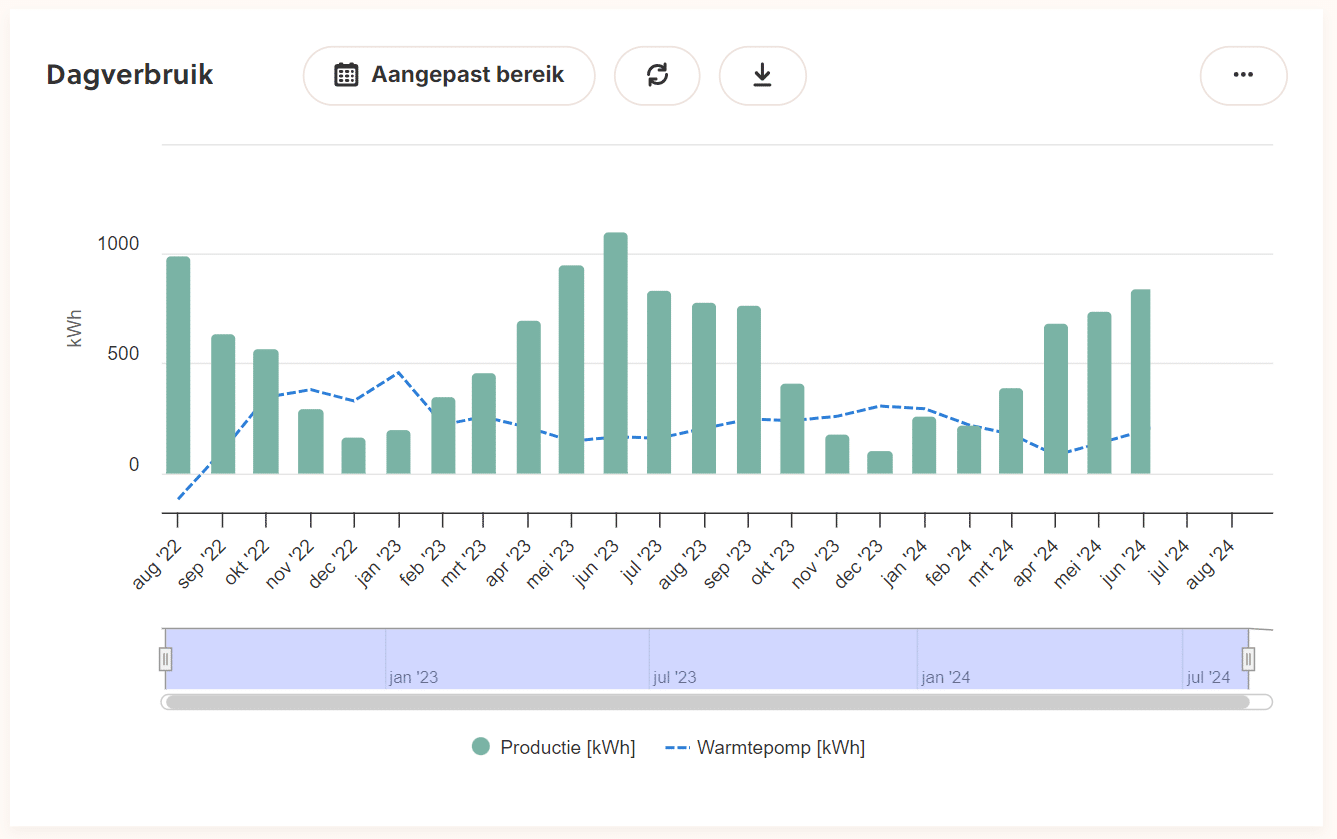Click the horizontal gray scrollbar under navigator
The height and width of the screenshot is (839, 1337).
pos(708,702)
